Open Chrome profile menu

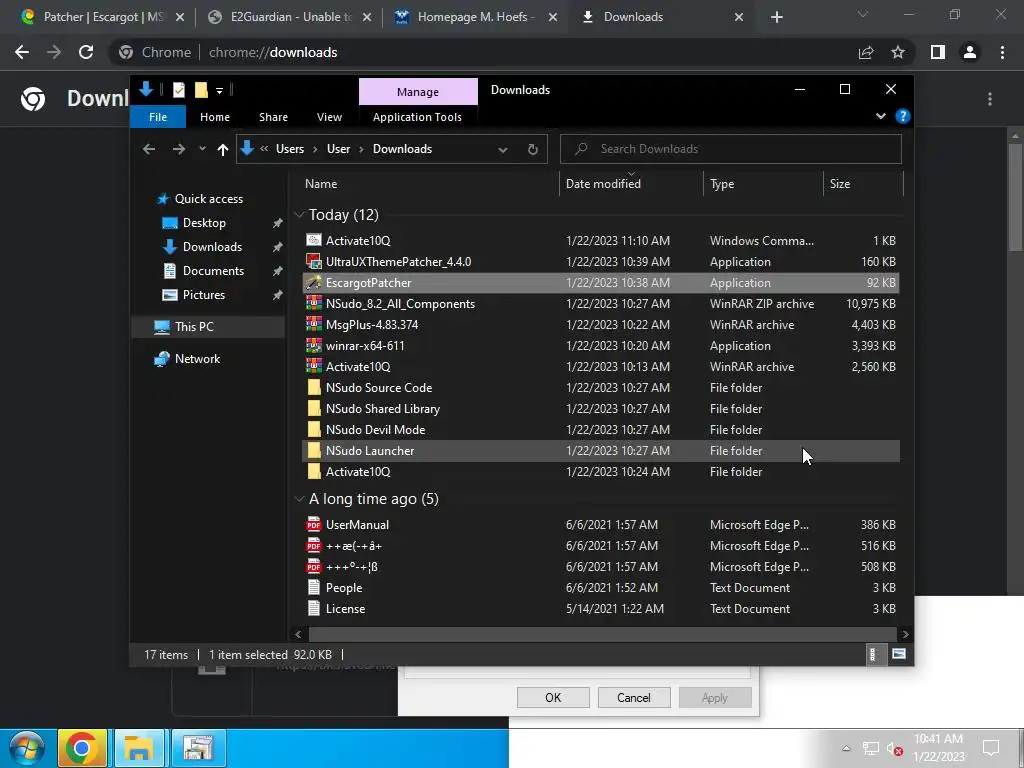coord(970,52)
